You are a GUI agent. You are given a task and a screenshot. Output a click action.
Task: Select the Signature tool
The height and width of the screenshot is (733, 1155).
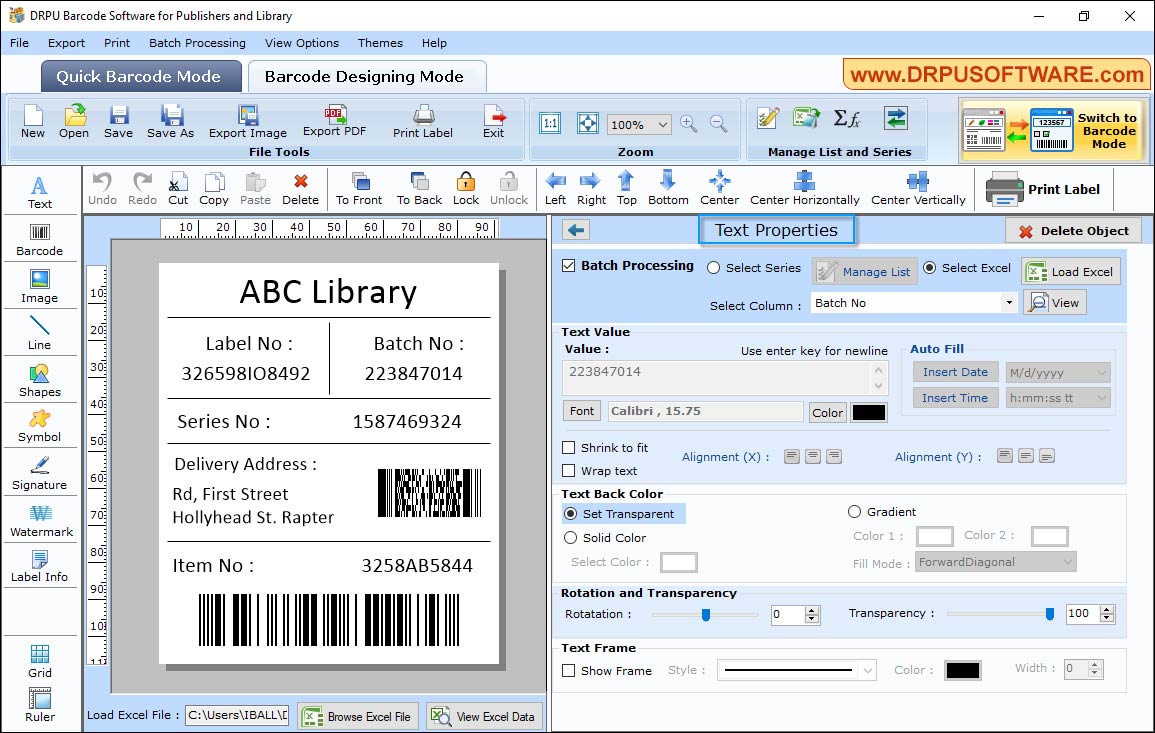tap(40, 472)
